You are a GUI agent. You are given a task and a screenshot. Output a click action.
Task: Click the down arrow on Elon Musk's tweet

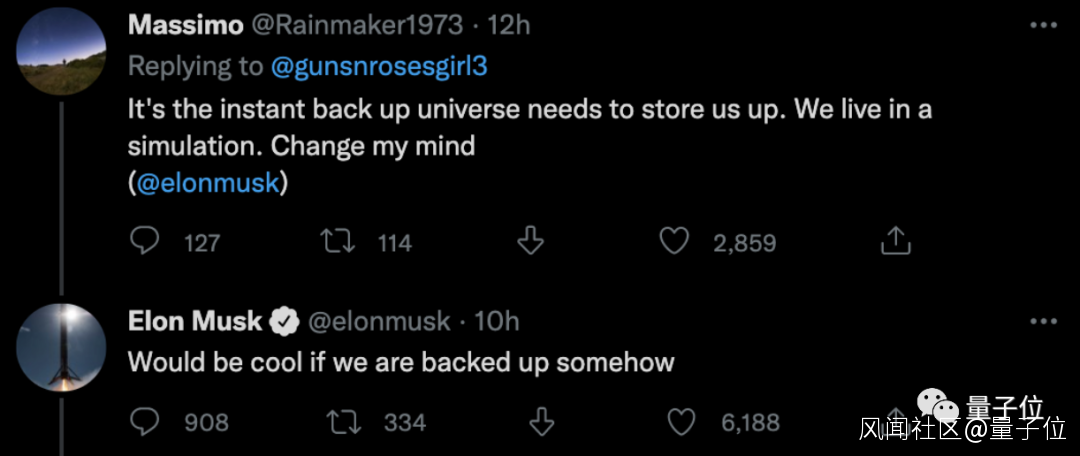tap(541, 422)
